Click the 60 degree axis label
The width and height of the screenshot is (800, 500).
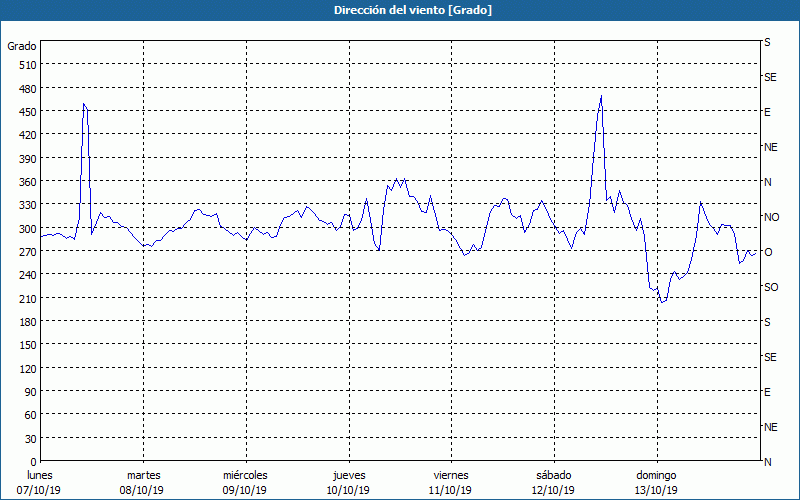click(x=31, y=415)
